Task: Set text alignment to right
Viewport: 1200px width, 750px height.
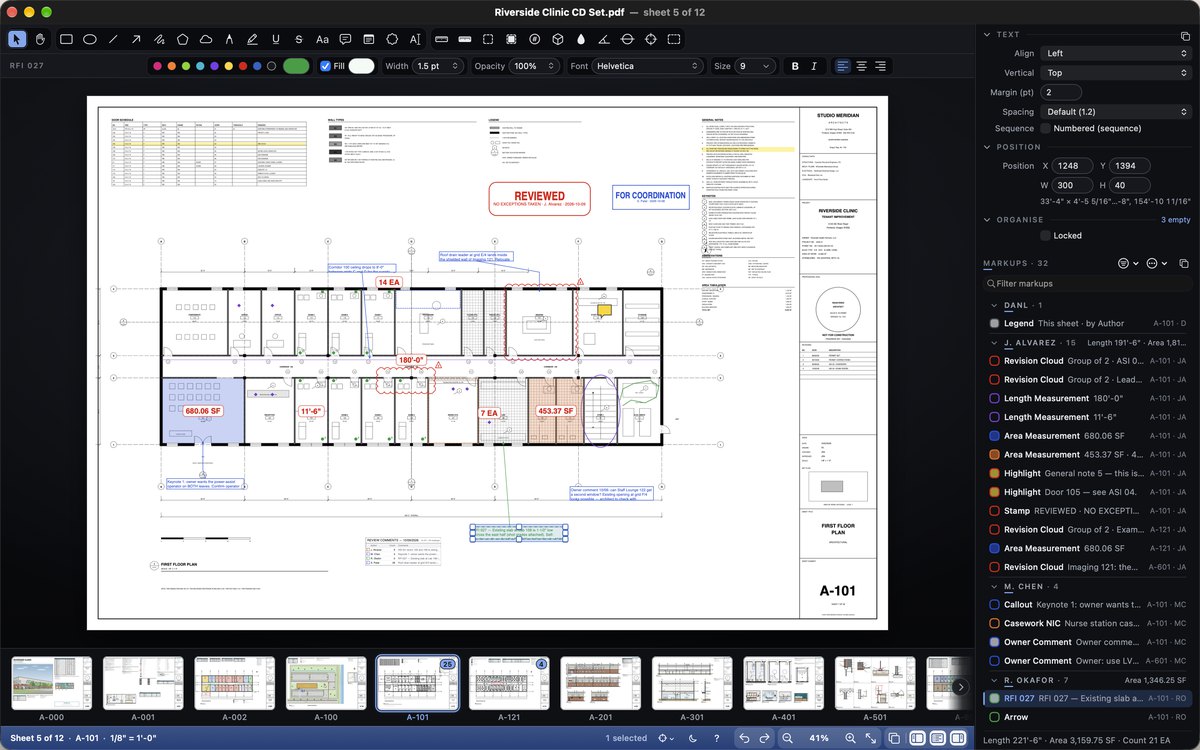Action: click(x=880, y=66)
